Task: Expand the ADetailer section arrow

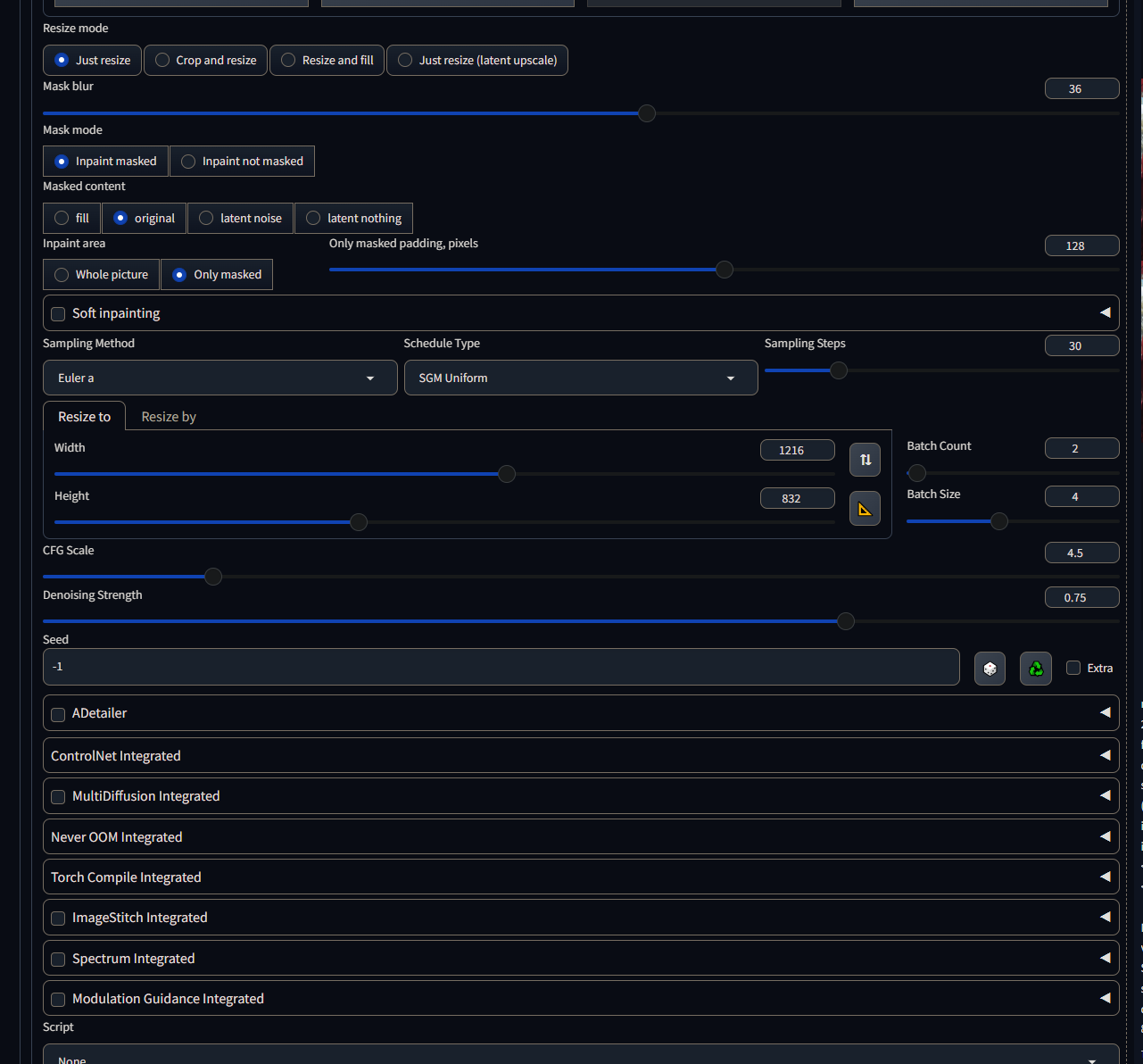Action: tap(1105, 712)
